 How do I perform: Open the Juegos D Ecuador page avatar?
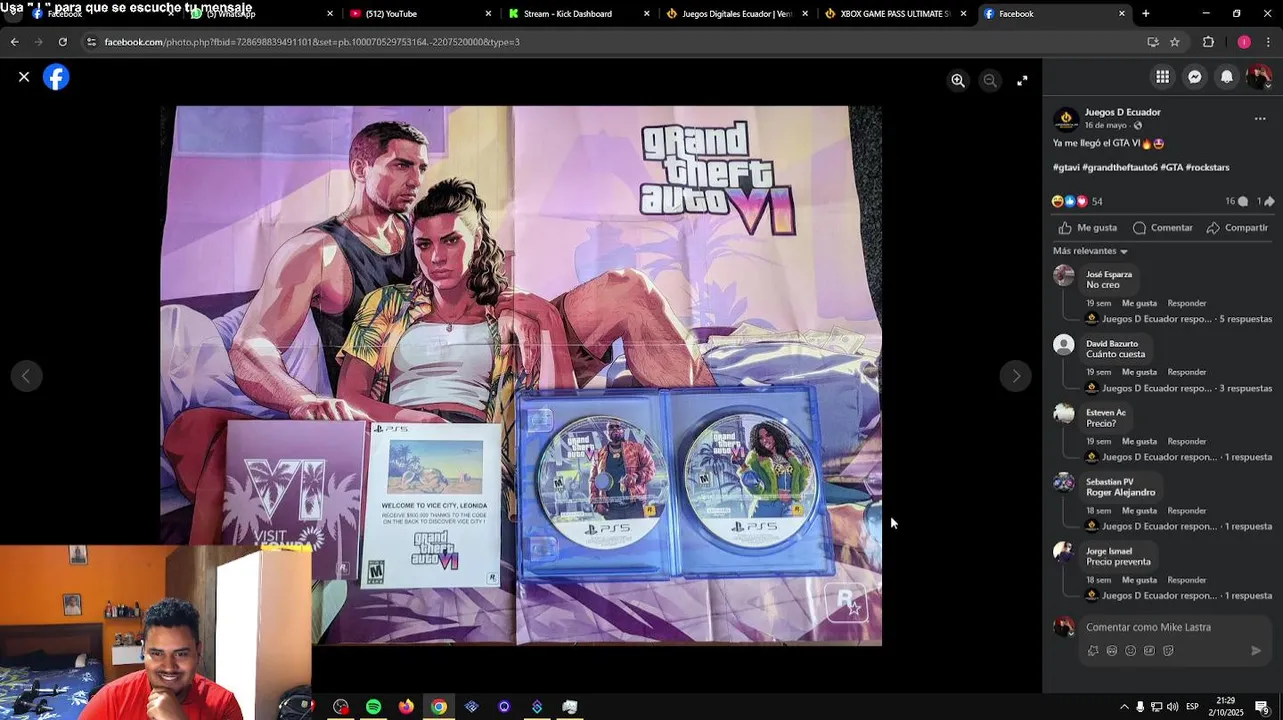click(1066, 119)
